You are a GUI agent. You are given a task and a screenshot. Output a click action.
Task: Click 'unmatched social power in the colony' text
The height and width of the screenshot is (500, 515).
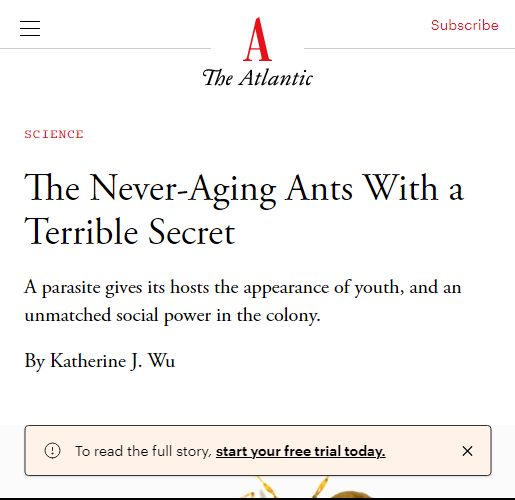point(172,315)
